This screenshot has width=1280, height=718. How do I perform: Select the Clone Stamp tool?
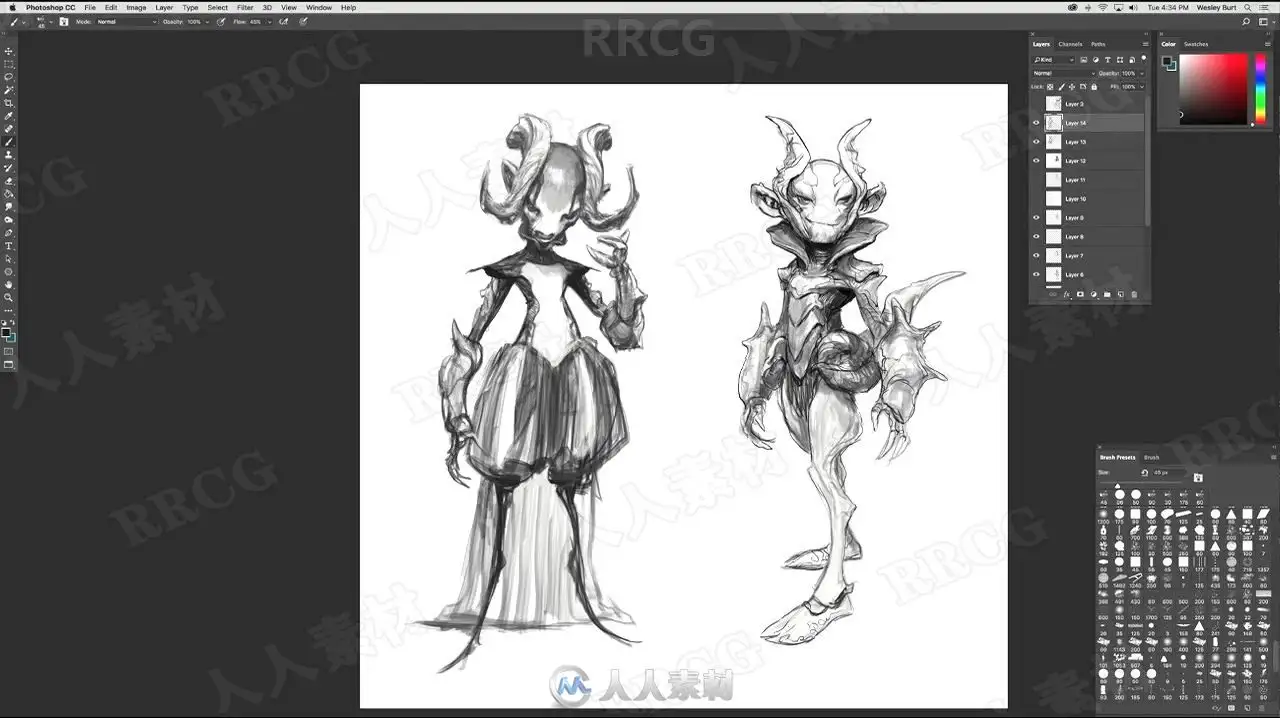[8, 154]
